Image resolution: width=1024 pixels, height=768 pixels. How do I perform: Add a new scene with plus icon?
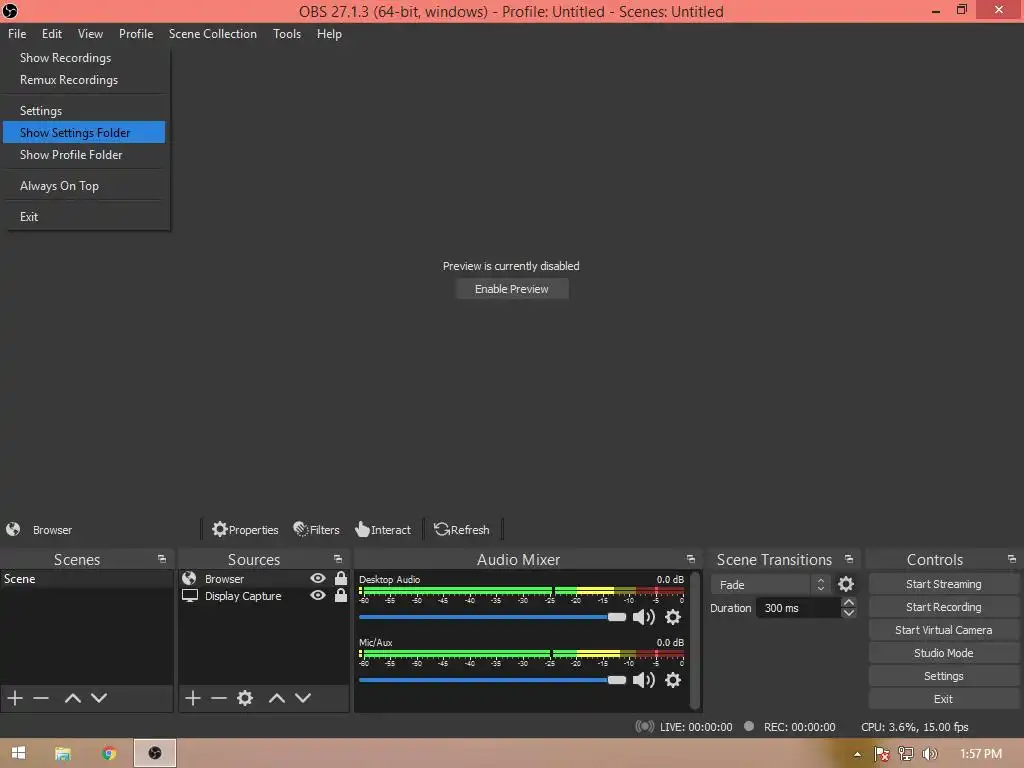(x=15, y=697)
